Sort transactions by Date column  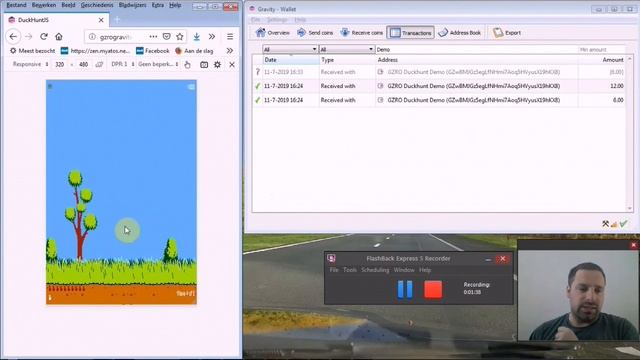[291, 60]
